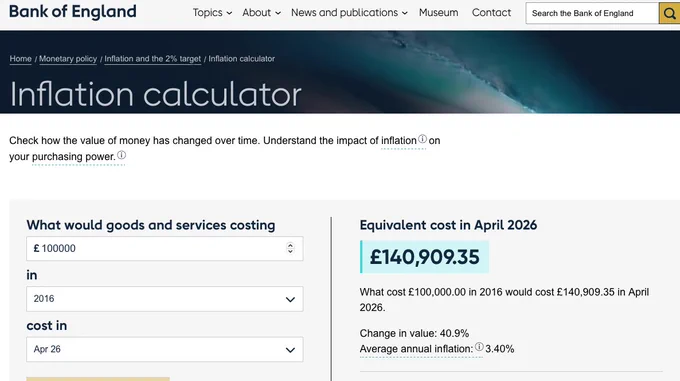
Task: Open the purchasing power info icon
Action: tap(121, 155)
